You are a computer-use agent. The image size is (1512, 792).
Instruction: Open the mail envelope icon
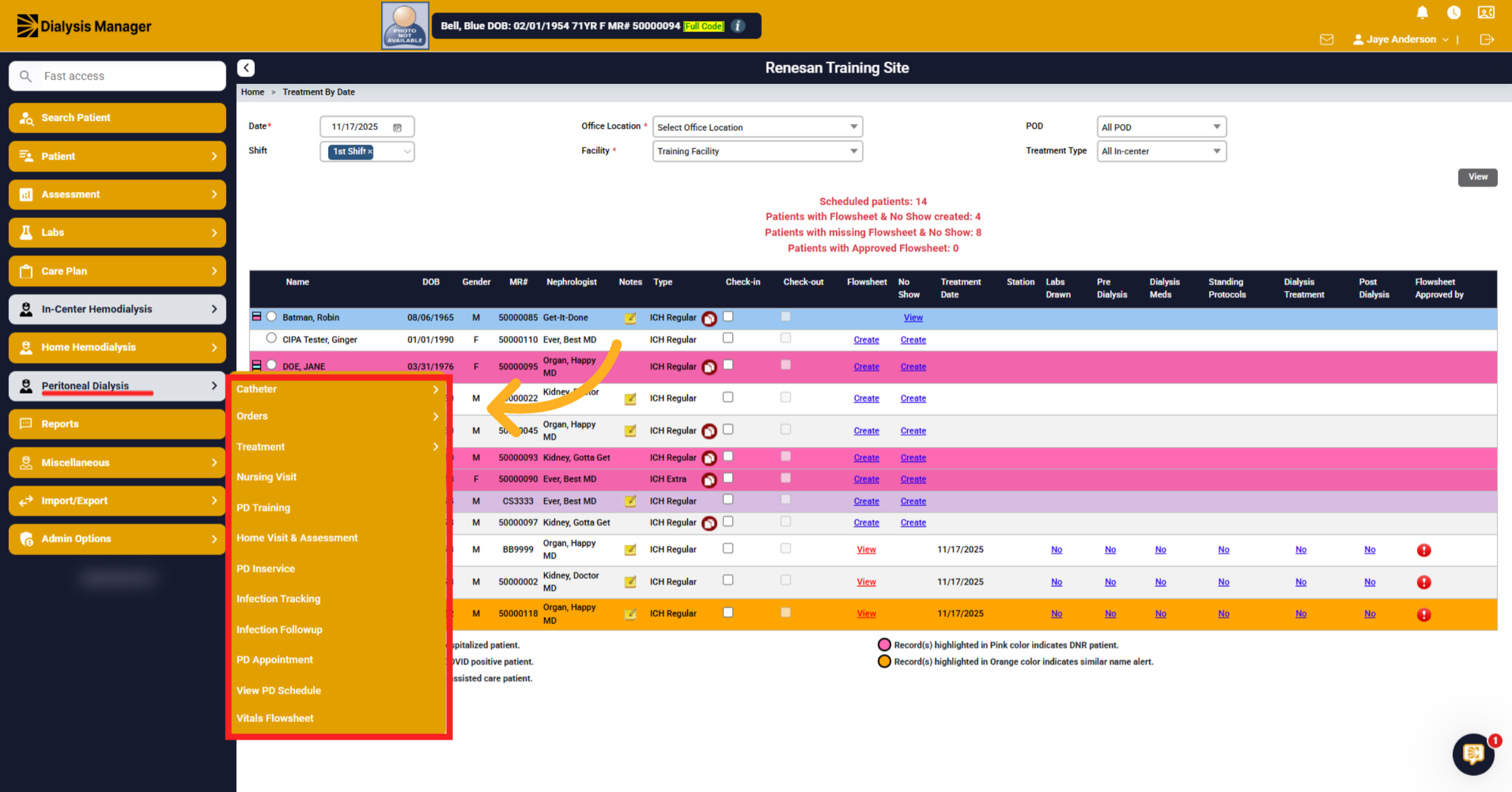[1326, 39]
